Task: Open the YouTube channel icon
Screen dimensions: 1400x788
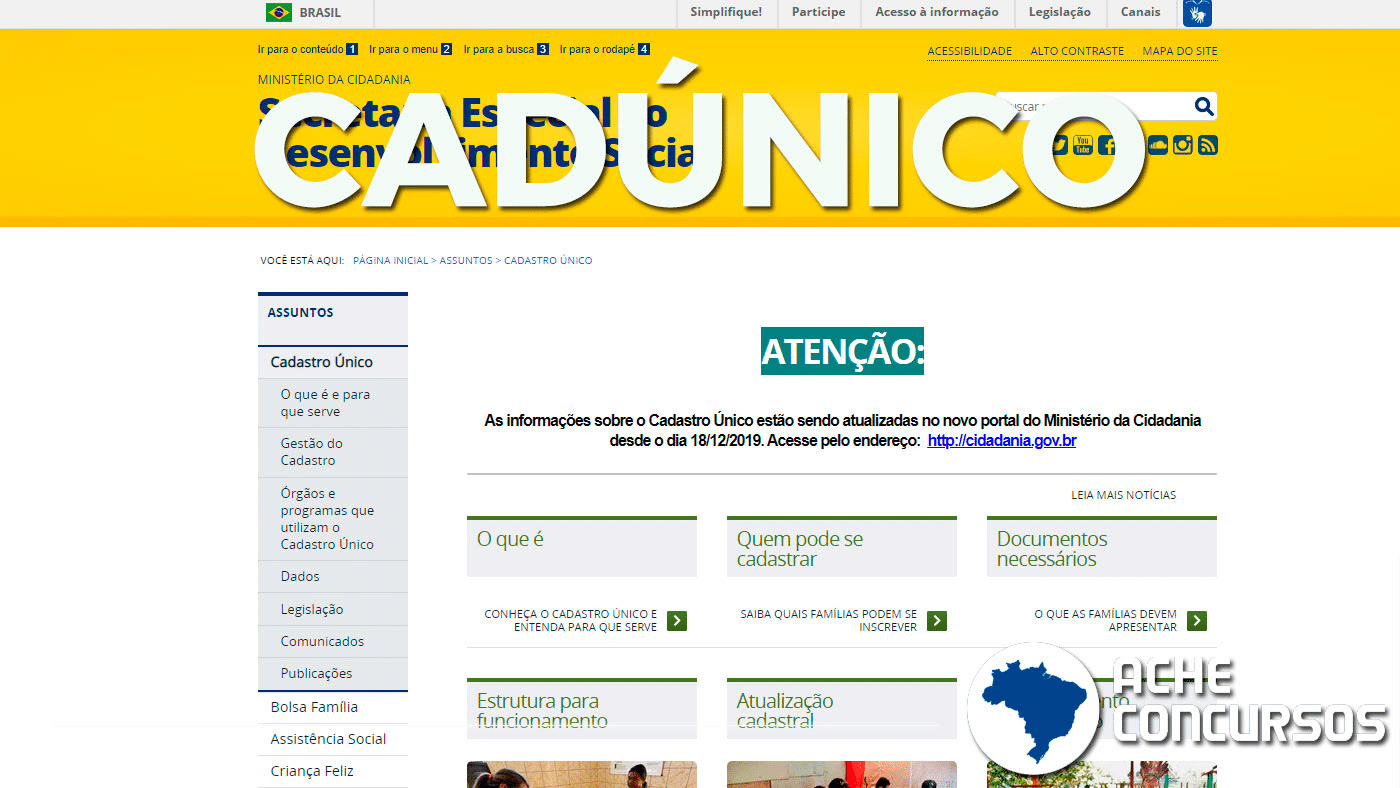Action: click(1082, 145)
